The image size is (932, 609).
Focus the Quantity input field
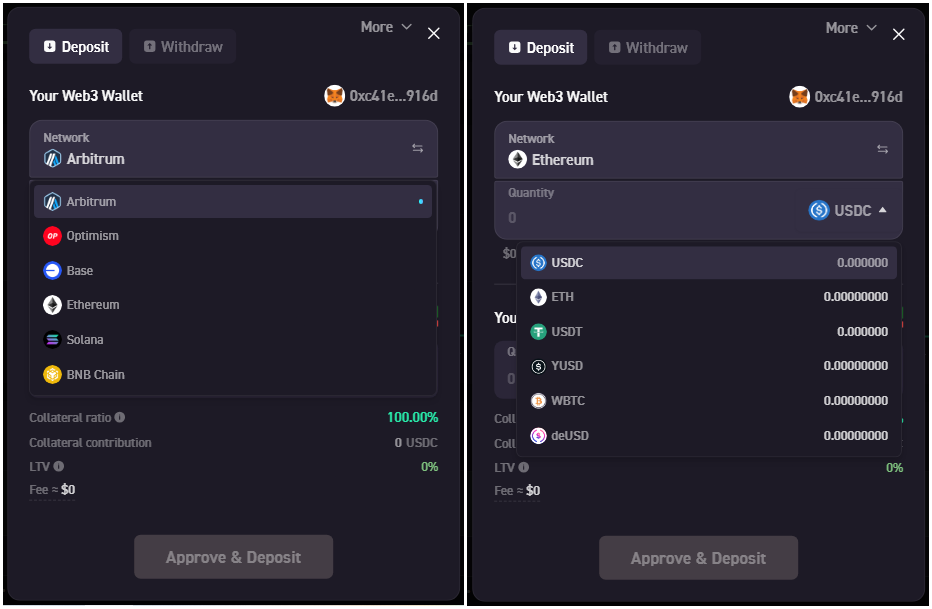[640, 217]
